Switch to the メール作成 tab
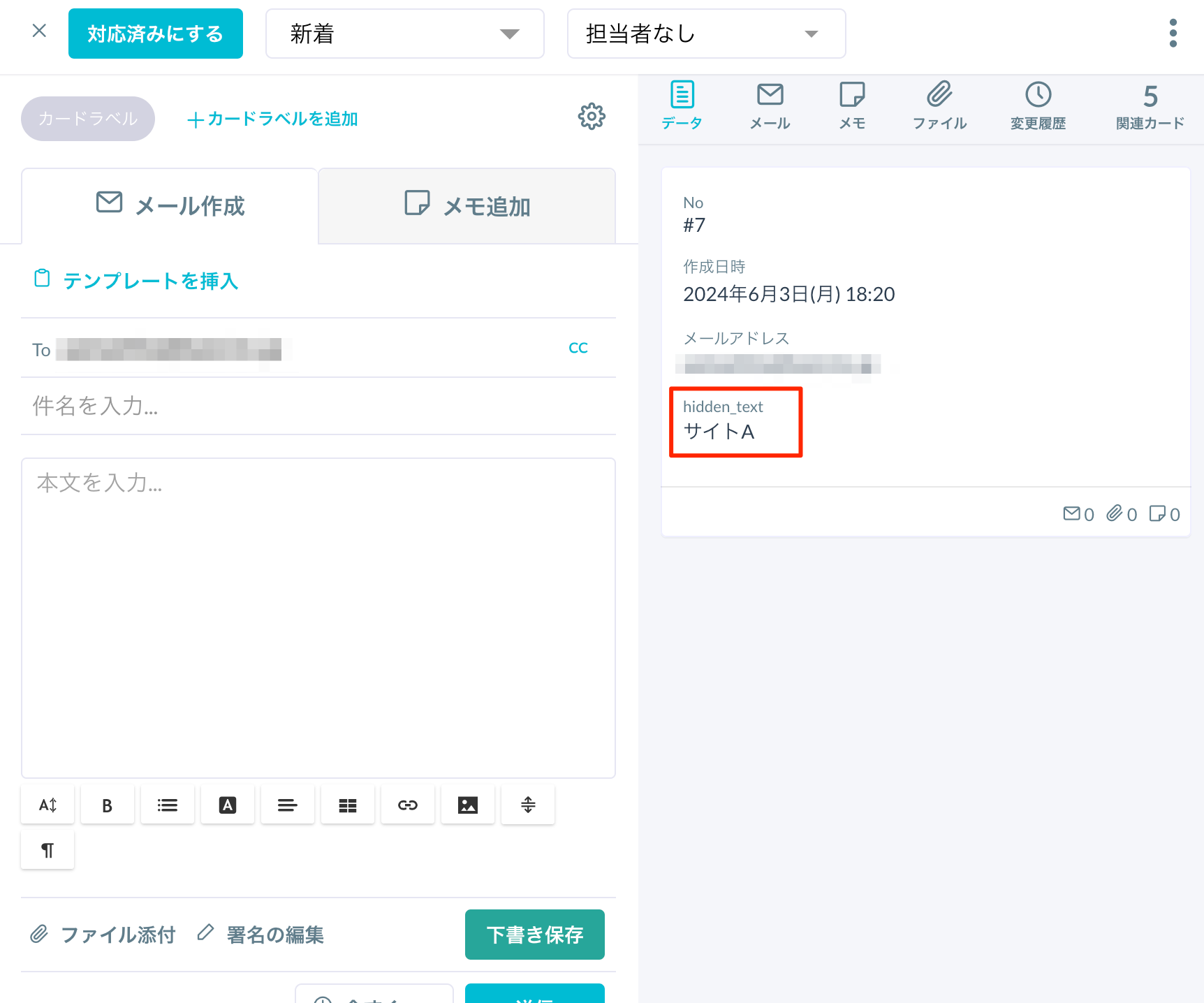 point(170,206)
